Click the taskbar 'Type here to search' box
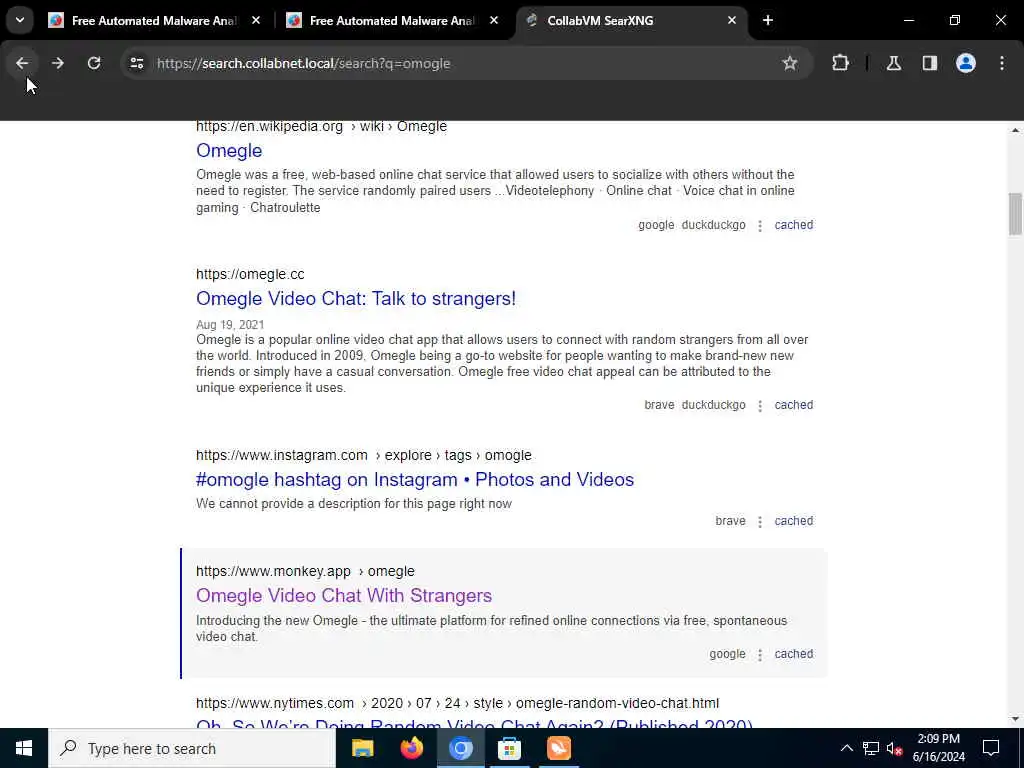The width and height of the screenshot is (1024, 768). (192, 748)
